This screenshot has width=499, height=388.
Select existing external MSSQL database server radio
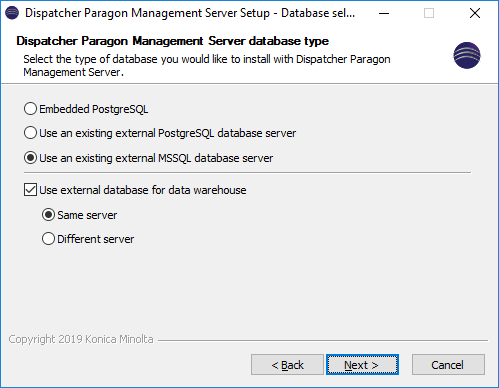[30, 158]
